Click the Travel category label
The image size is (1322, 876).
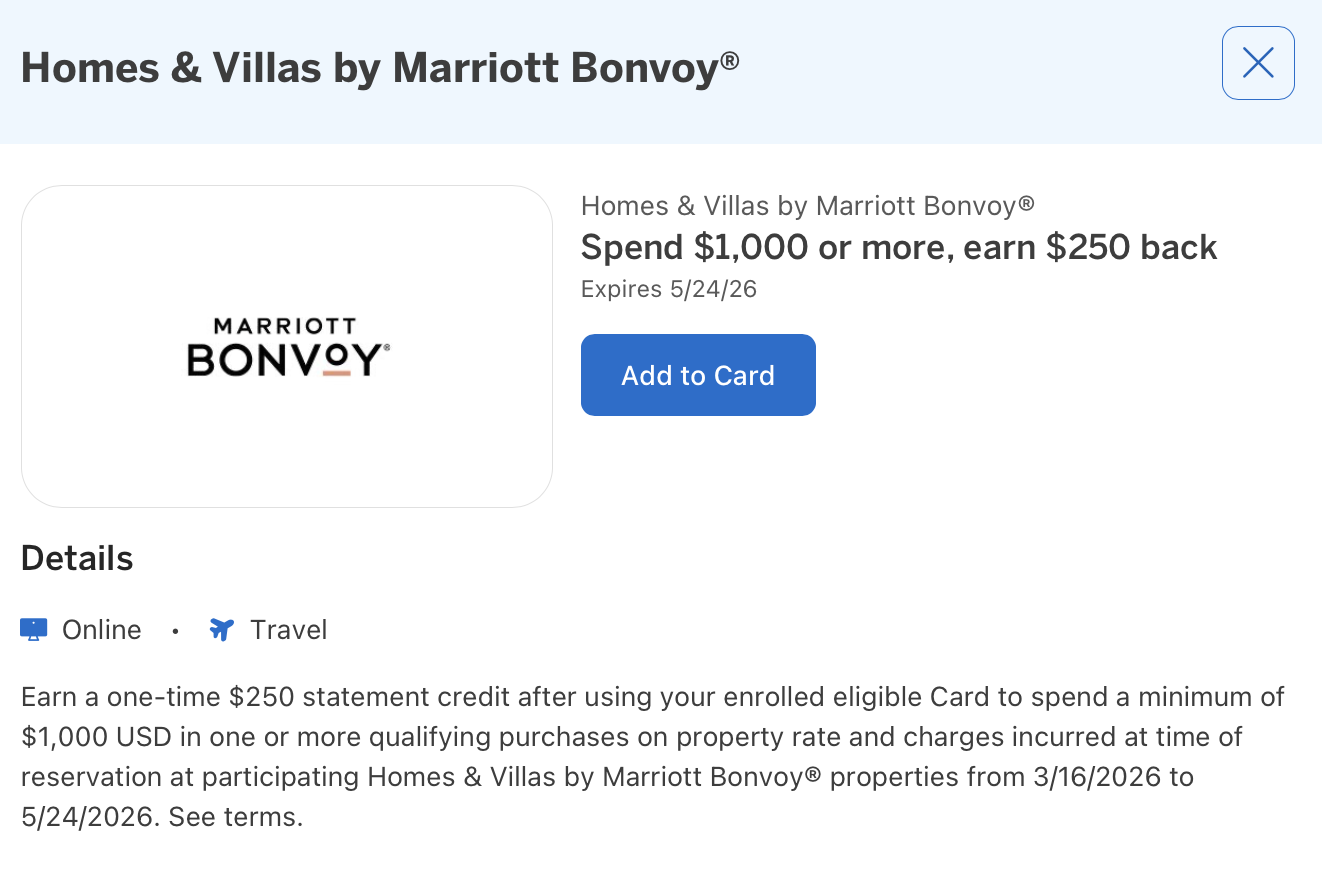(288, 629)
